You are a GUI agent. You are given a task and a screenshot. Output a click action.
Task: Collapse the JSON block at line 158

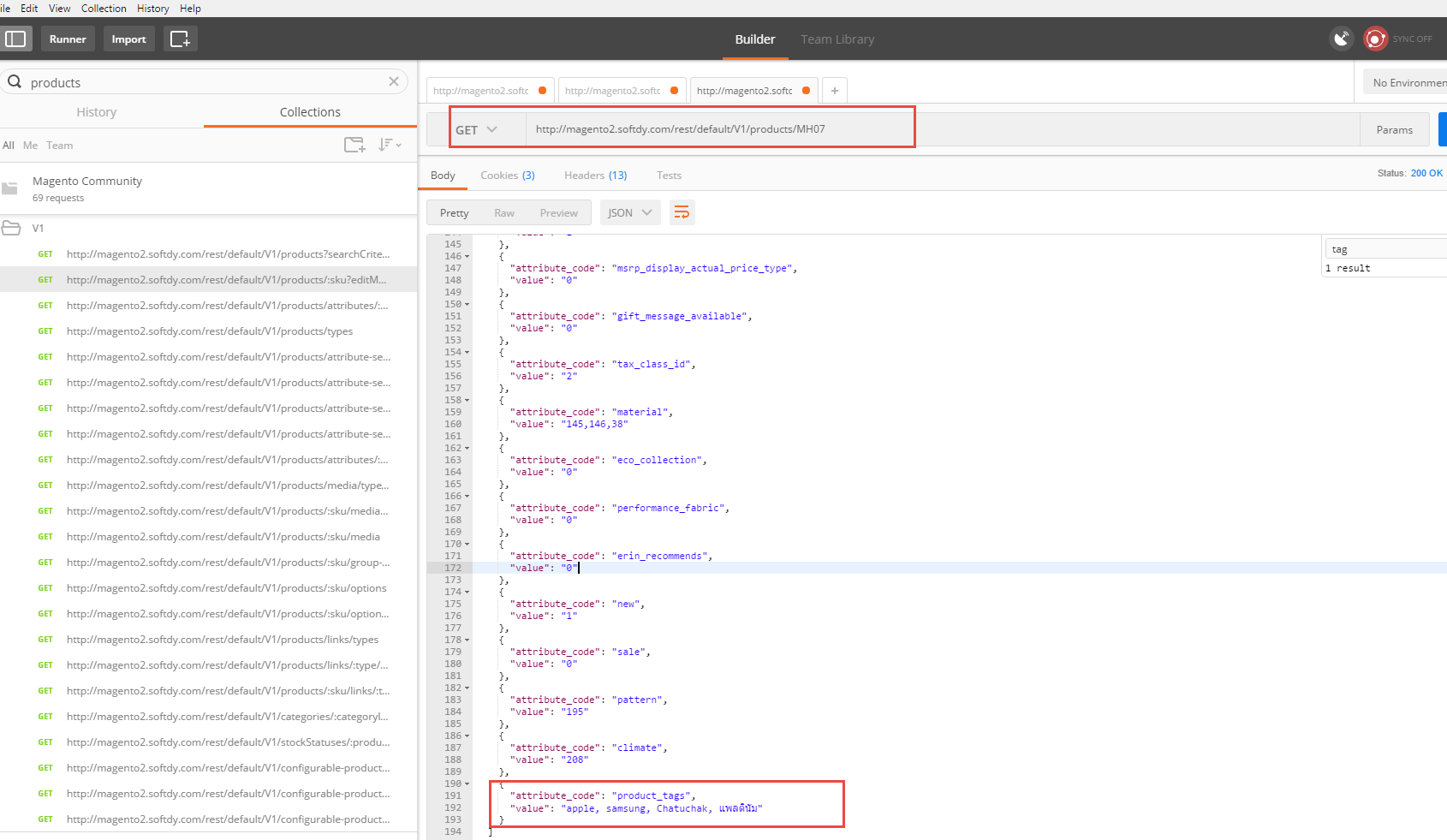coord(467,400)
